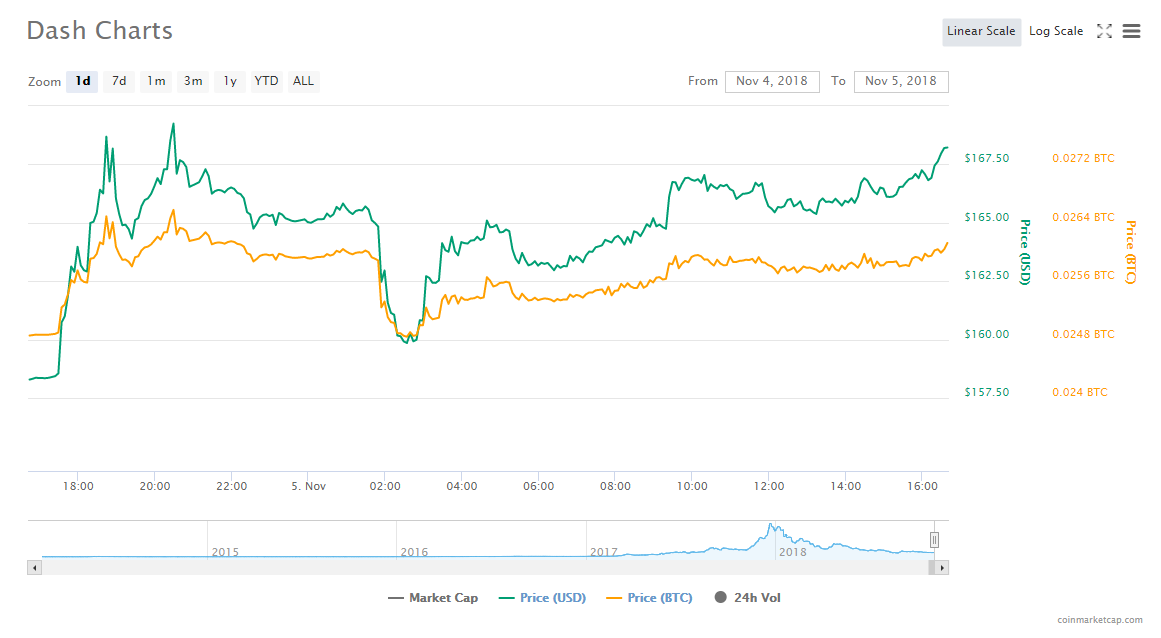Zoom chart to 1m range

pyautogui.click(x=156, y=81)
